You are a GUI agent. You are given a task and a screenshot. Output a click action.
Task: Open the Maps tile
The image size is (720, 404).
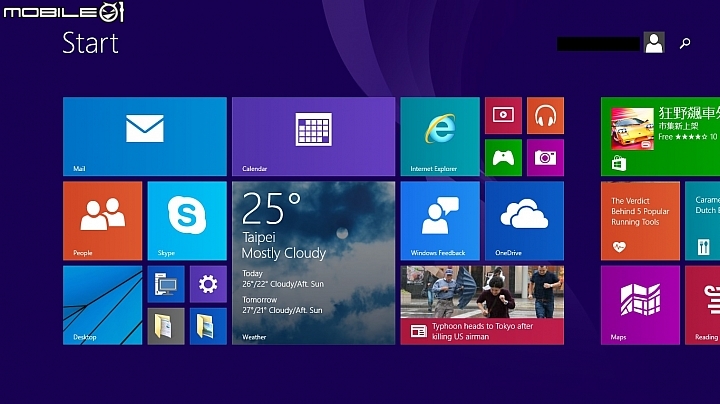(640, 305)
